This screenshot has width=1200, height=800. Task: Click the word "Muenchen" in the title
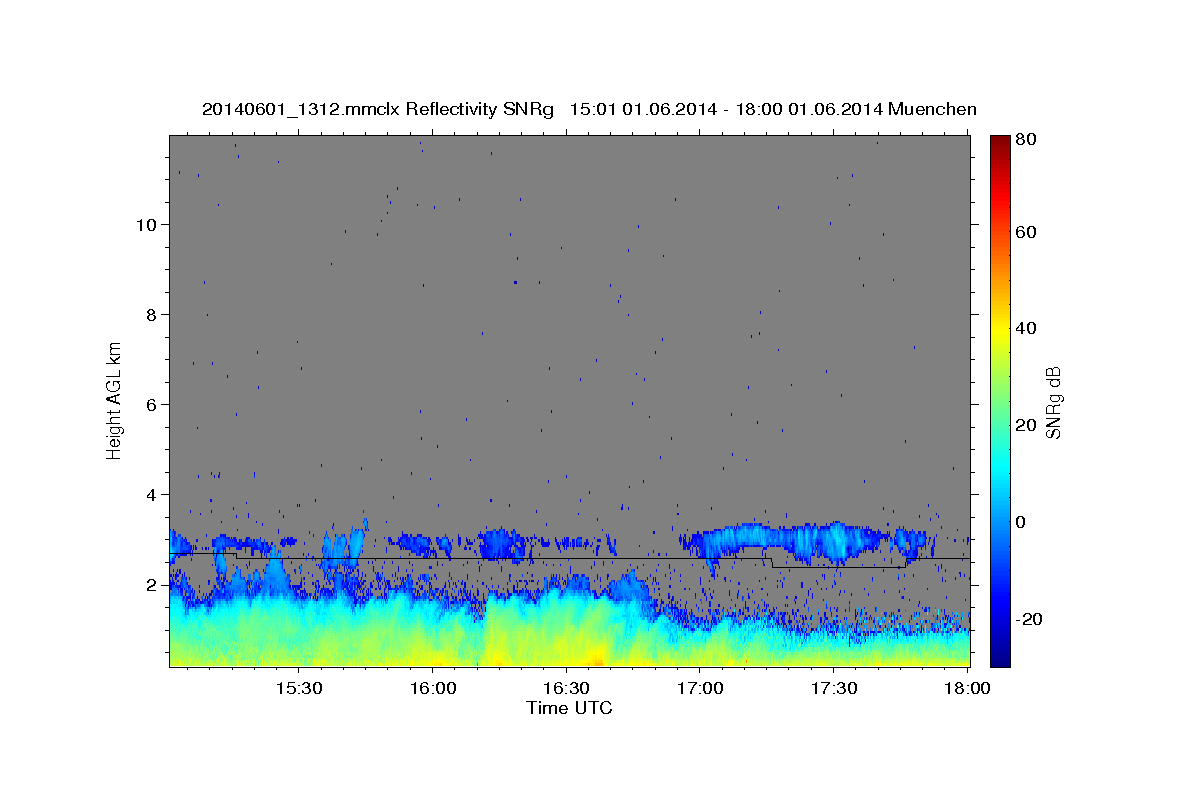click(x=934, y=109)
